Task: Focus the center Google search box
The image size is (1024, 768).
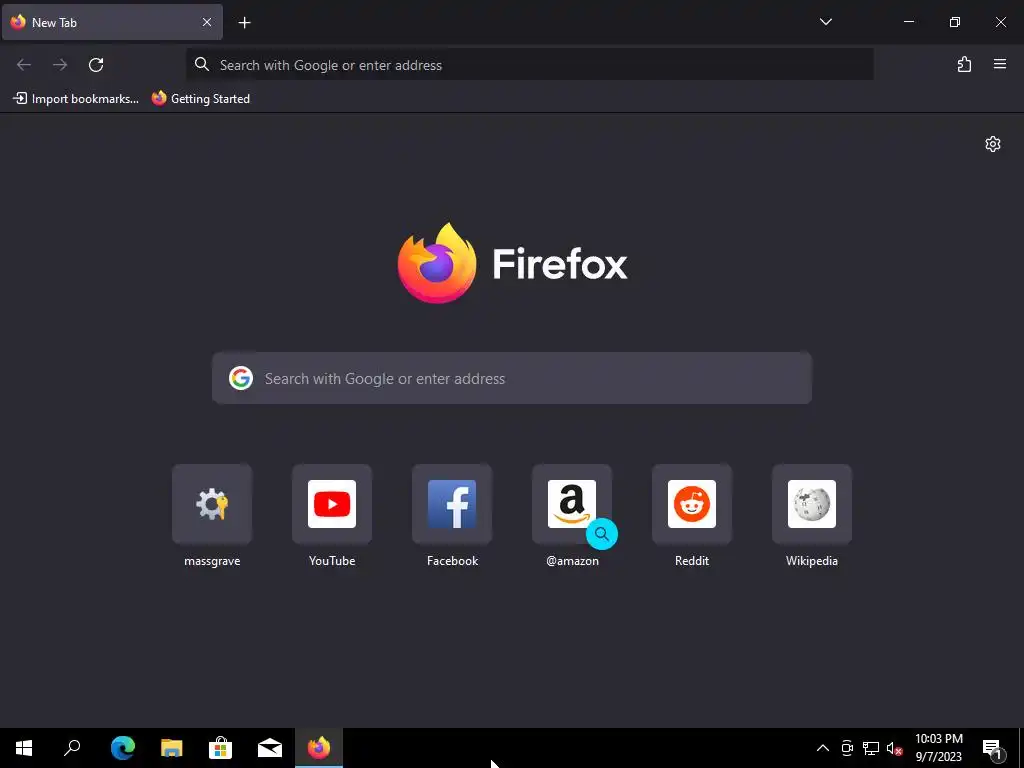Action: pos(512,378)
